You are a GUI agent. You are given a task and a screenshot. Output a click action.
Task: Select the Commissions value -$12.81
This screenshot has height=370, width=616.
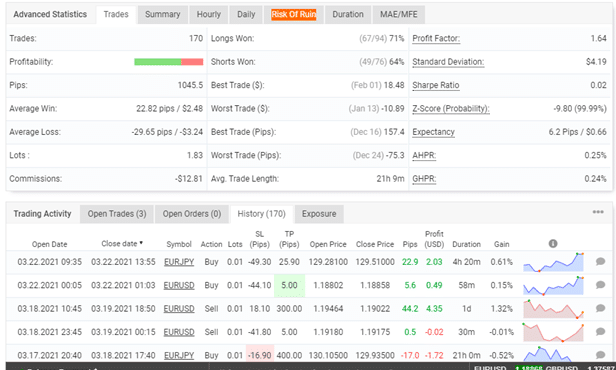point(189,179)
